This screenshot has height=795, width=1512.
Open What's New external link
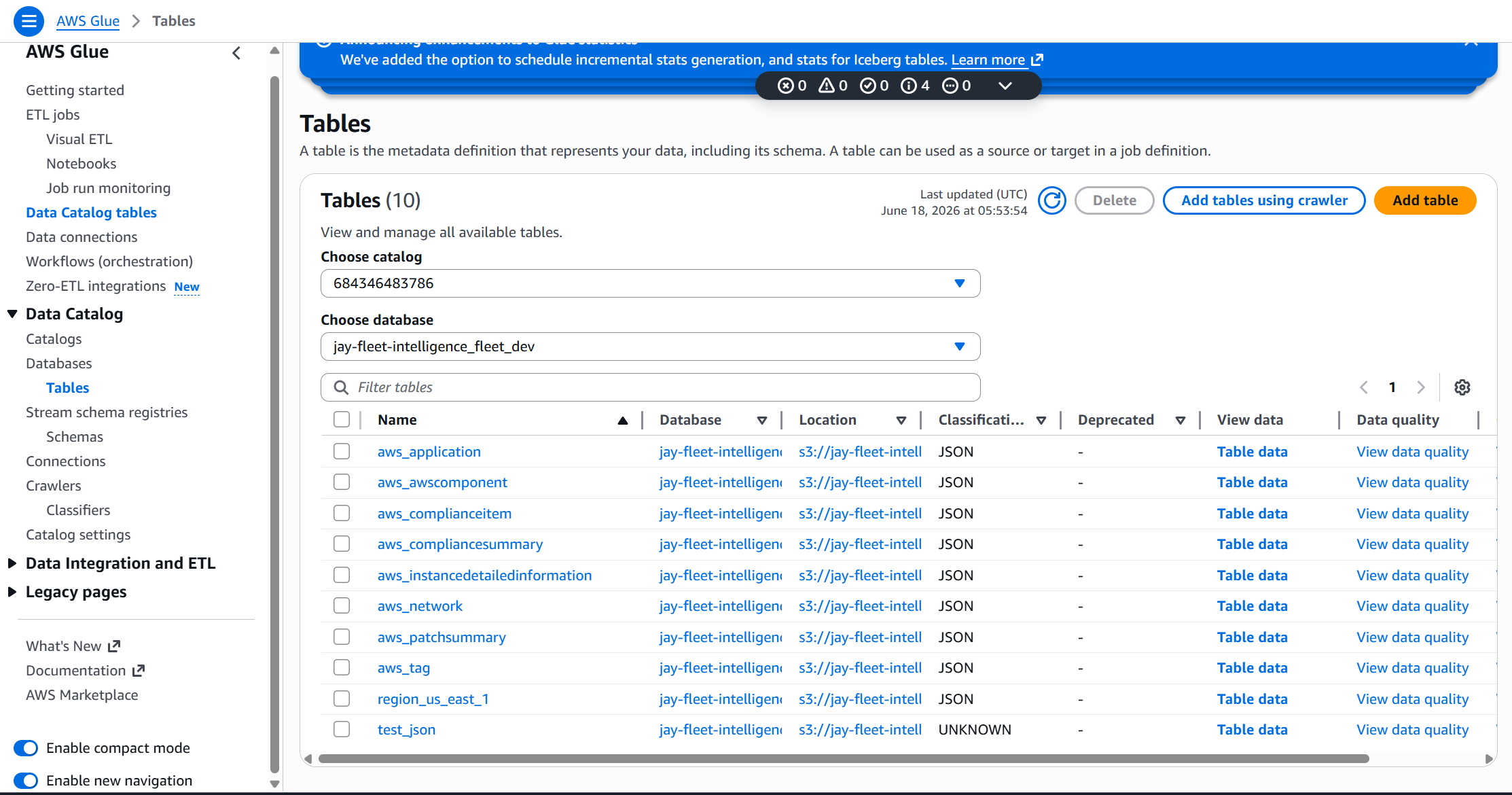coord(73,646)
